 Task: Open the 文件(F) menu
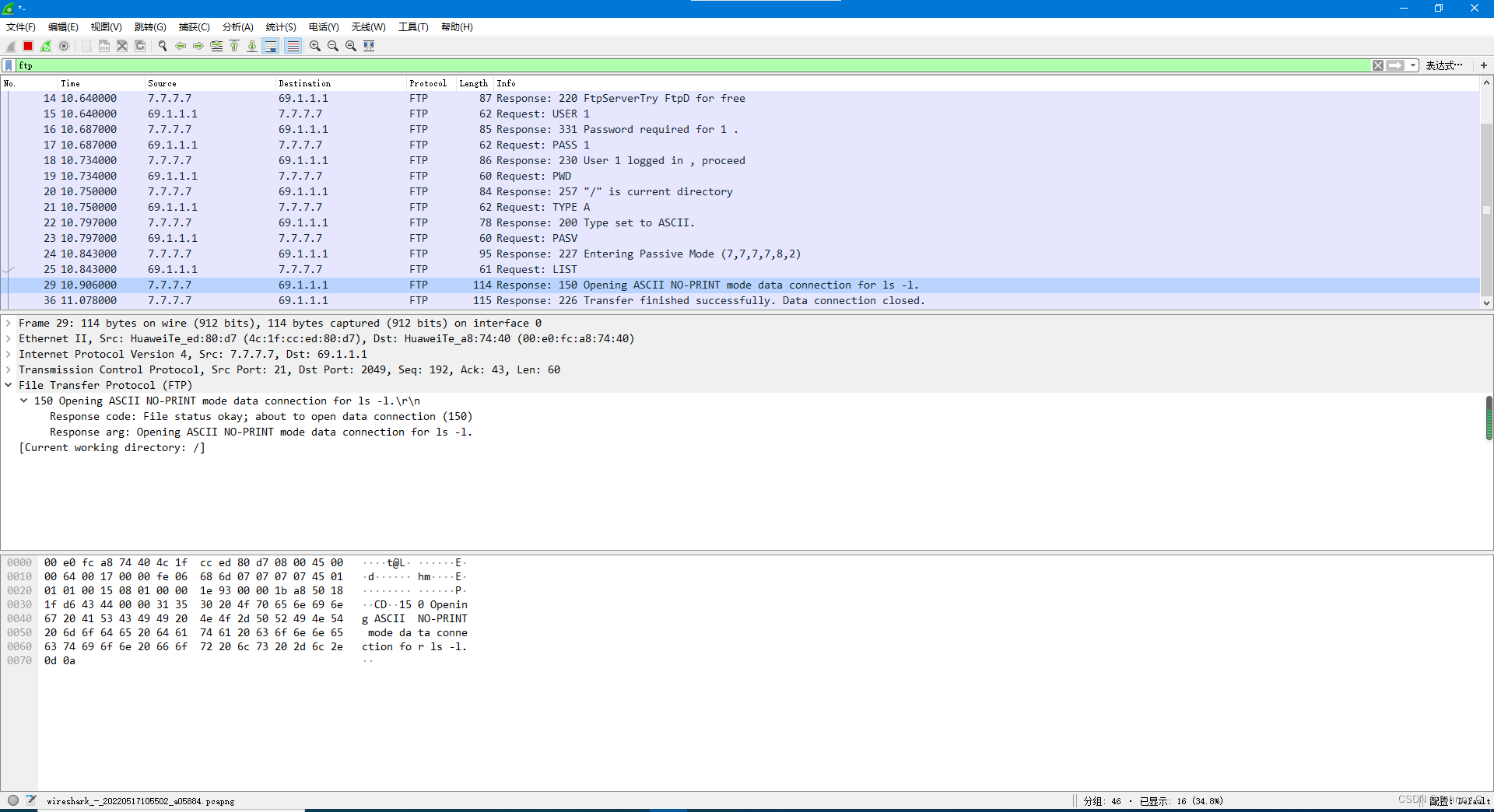coord(21,26)
